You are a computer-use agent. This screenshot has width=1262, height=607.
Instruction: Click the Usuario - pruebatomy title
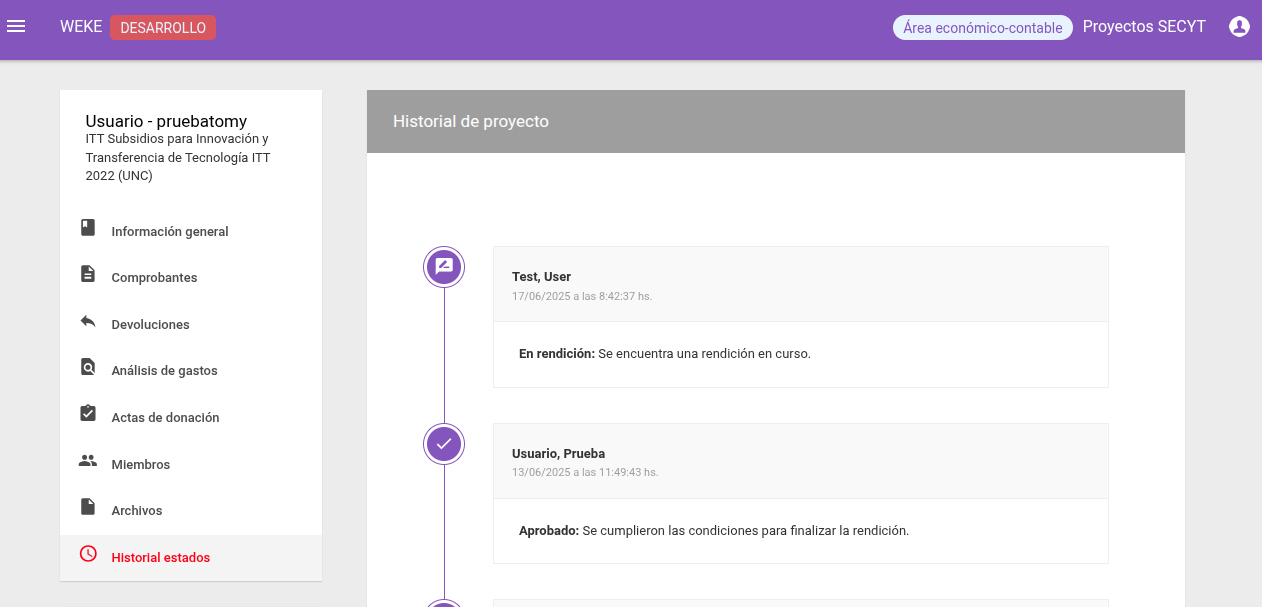point(166,121)
